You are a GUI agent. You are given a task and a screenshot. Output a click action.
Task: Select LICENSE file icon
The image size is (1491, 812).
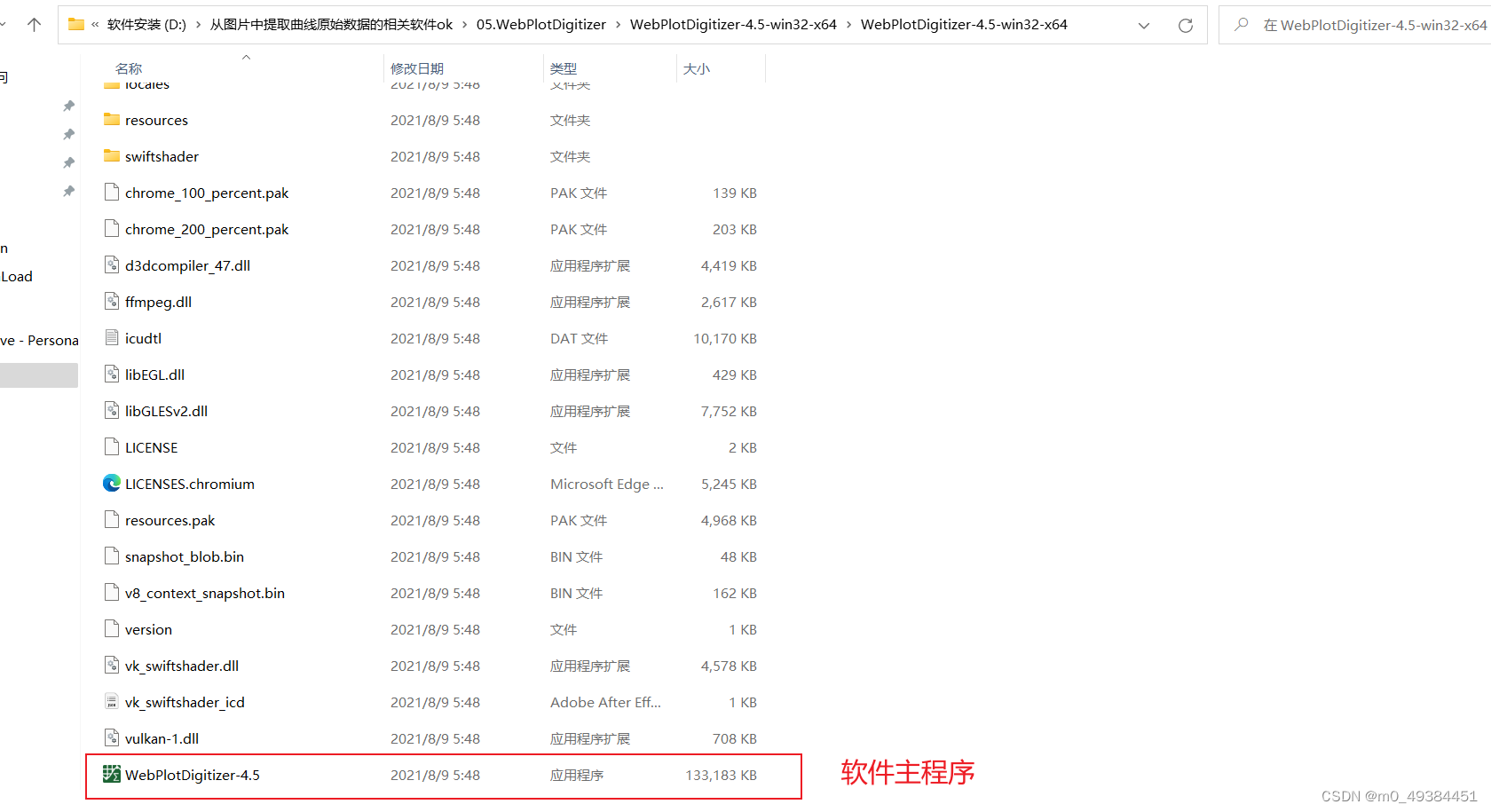click(x=112, y=447)
